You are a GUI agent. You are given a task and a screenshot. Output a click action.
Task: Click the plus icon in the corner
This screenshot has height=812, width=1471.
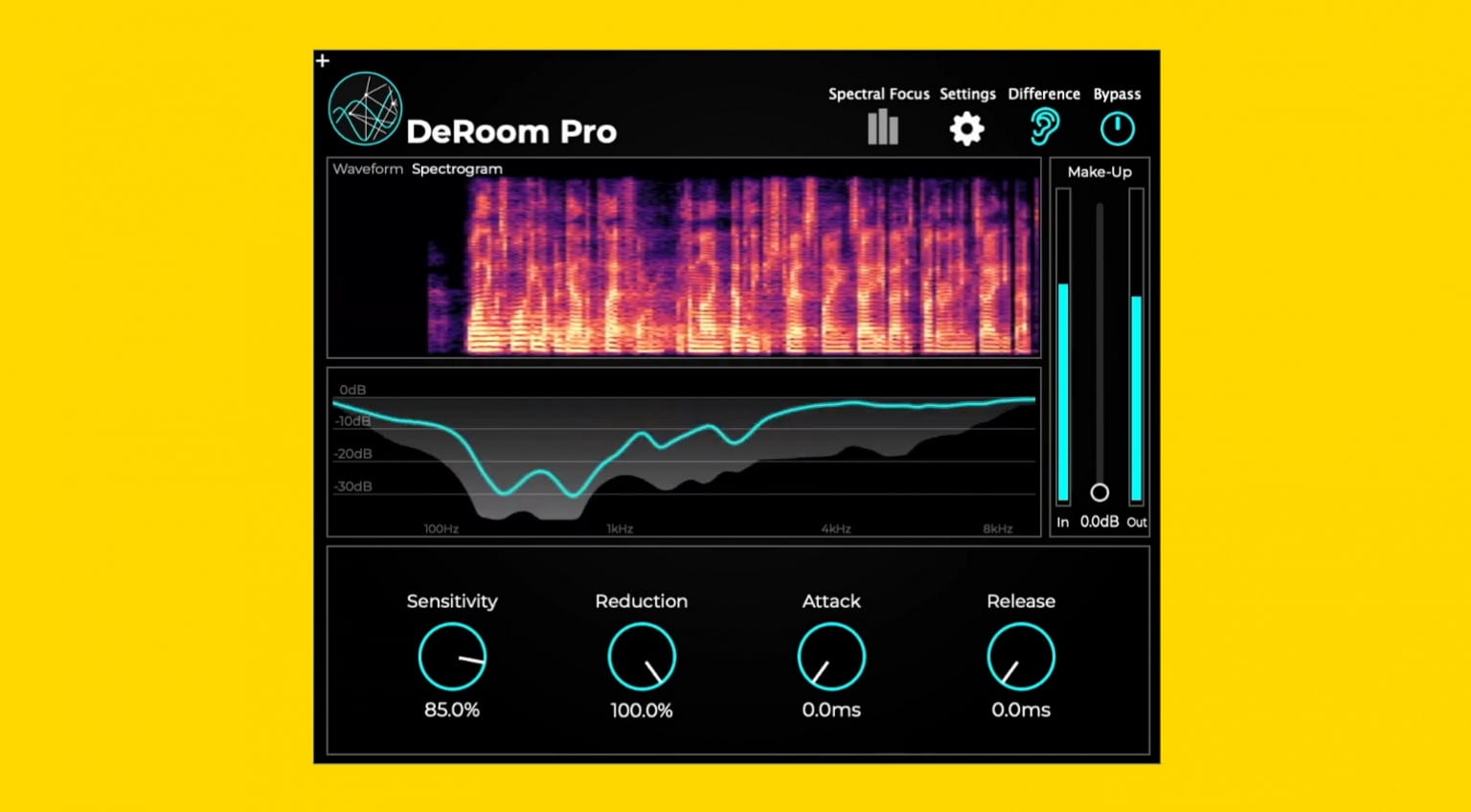point(322,60)
